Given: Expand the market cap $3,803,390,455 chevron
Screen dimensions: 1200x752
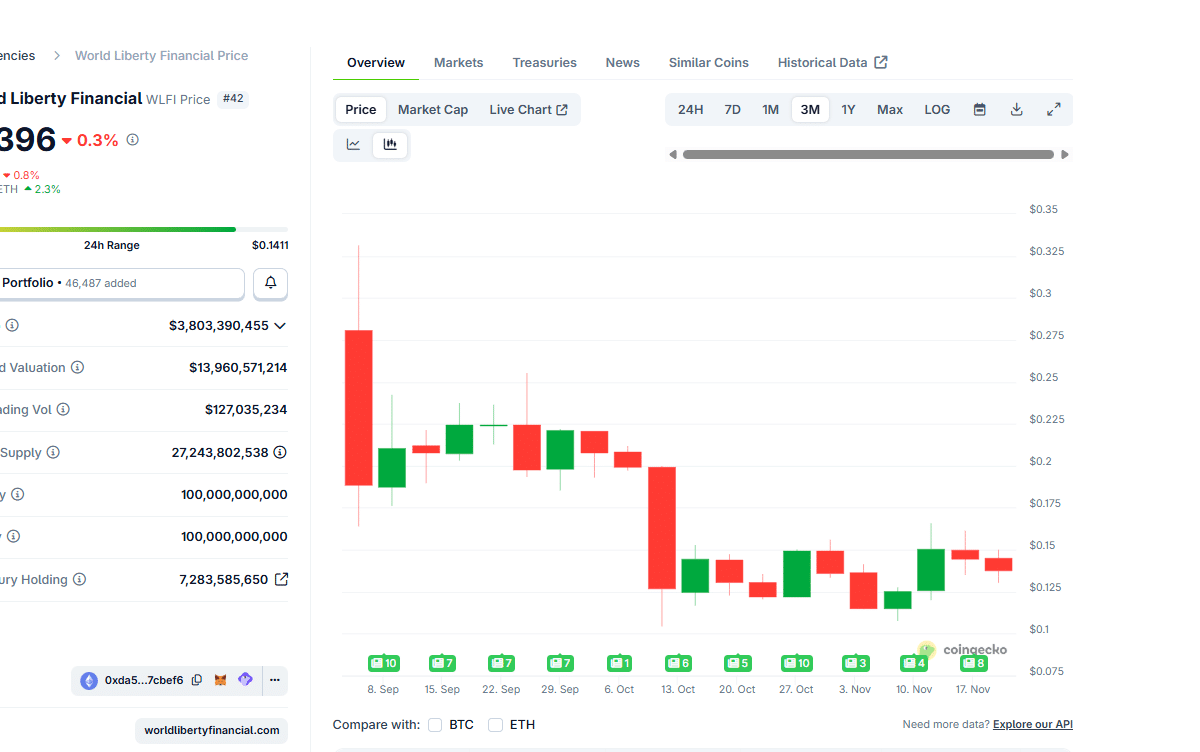Looking at the screenshot, I should coord(280,326).
